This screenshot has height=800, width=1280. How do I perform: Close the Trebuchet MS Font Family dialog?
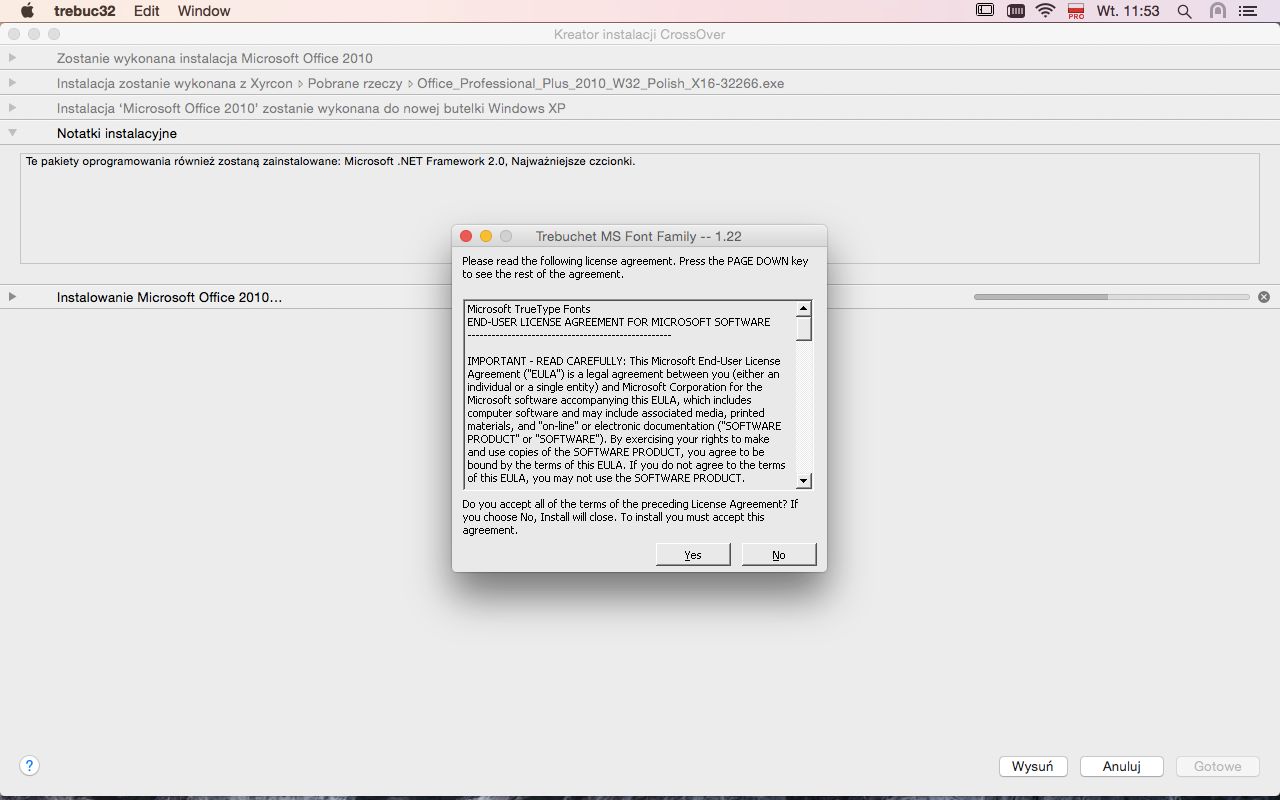tap(466, 236)
